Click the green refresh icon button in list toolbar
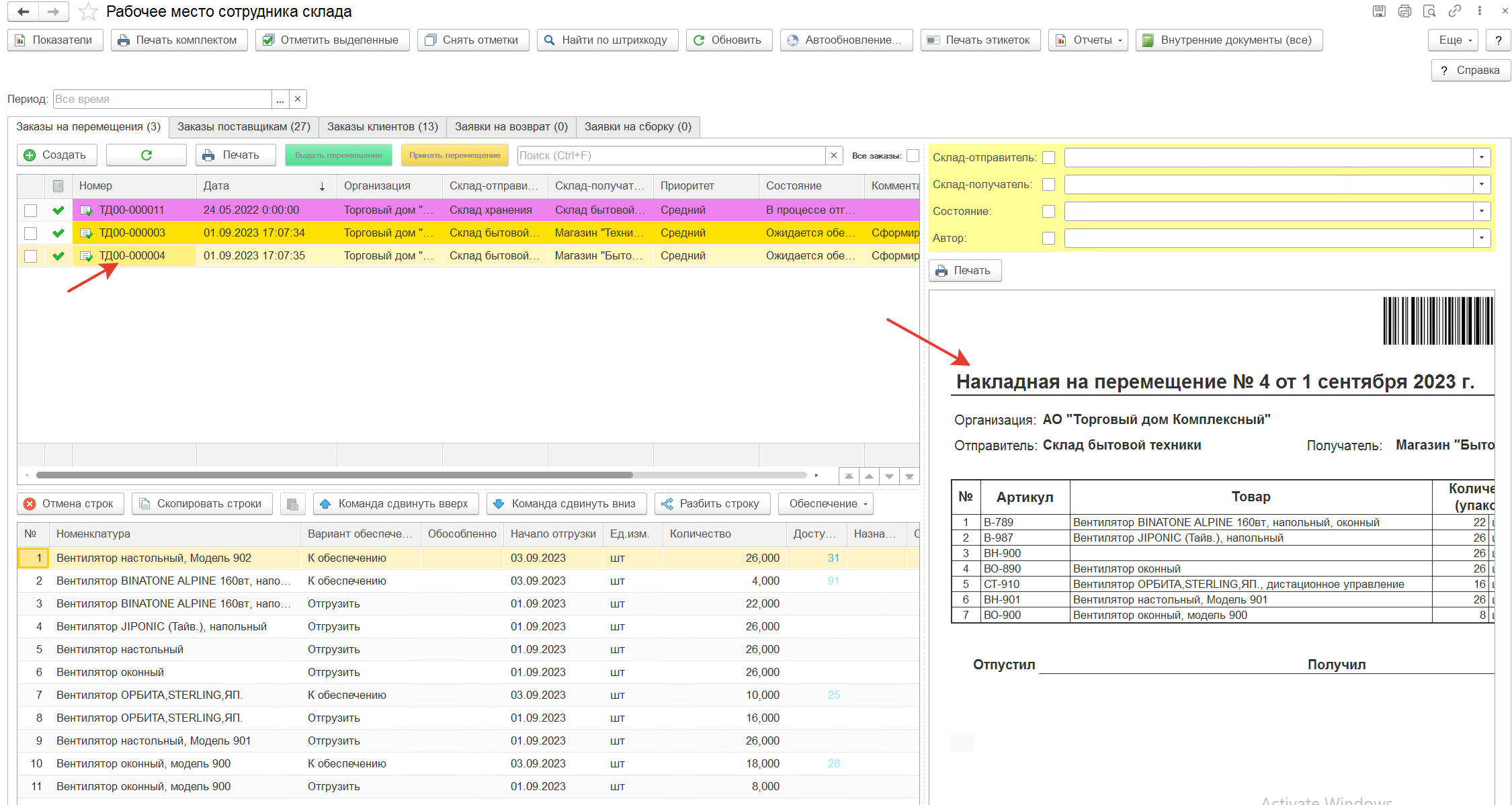This screenshot has width=1512, height=805. [146, 155]
